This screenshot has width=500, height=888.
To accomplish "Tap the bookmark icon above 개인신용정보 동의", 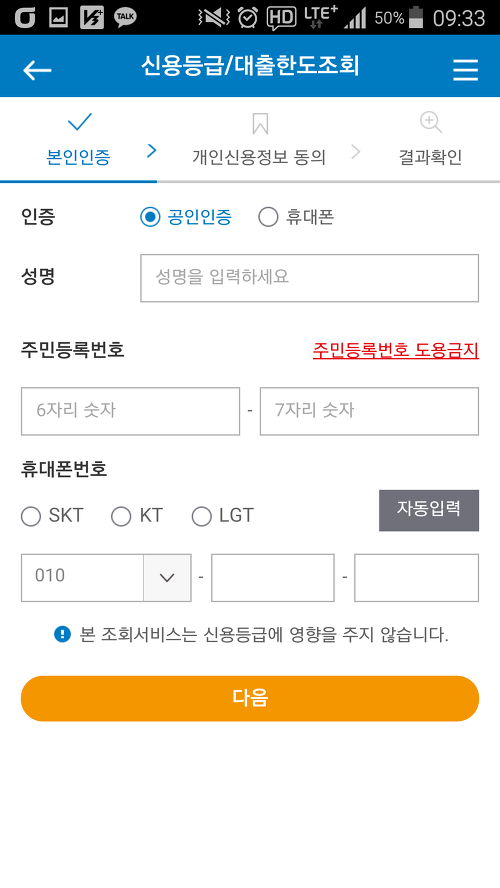I will pyautogui.click(x=260, y=123).
